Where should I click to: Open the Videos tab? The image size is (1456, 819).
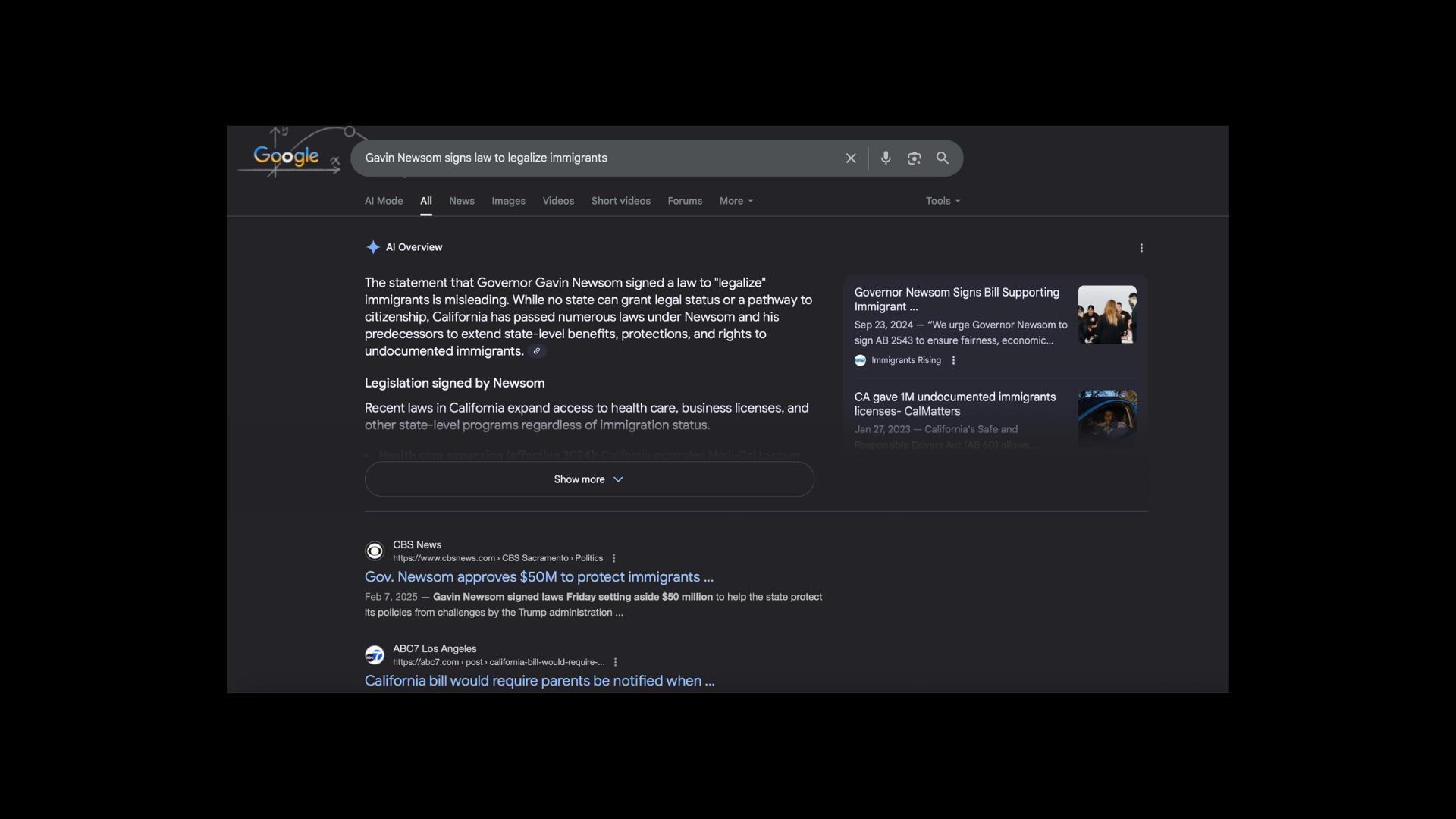558,201
